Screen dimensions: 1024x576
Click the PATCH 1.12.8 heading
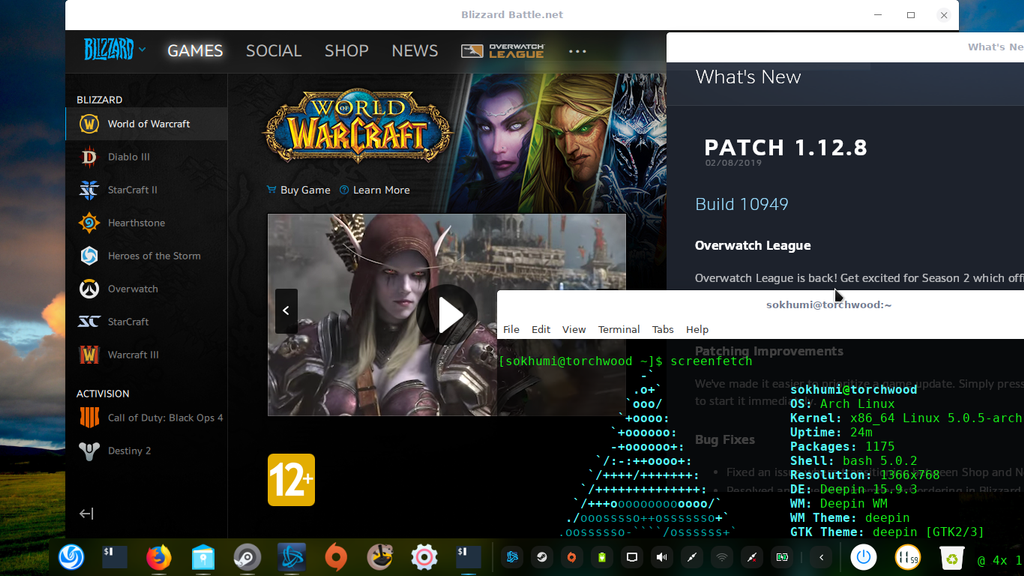[x=786, y=148]
